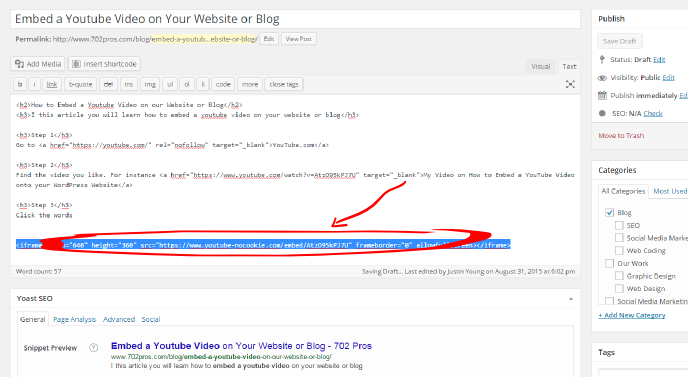Click the link quicktag button
The width and height of the screenshot is (688, 377).
point(52,84)
